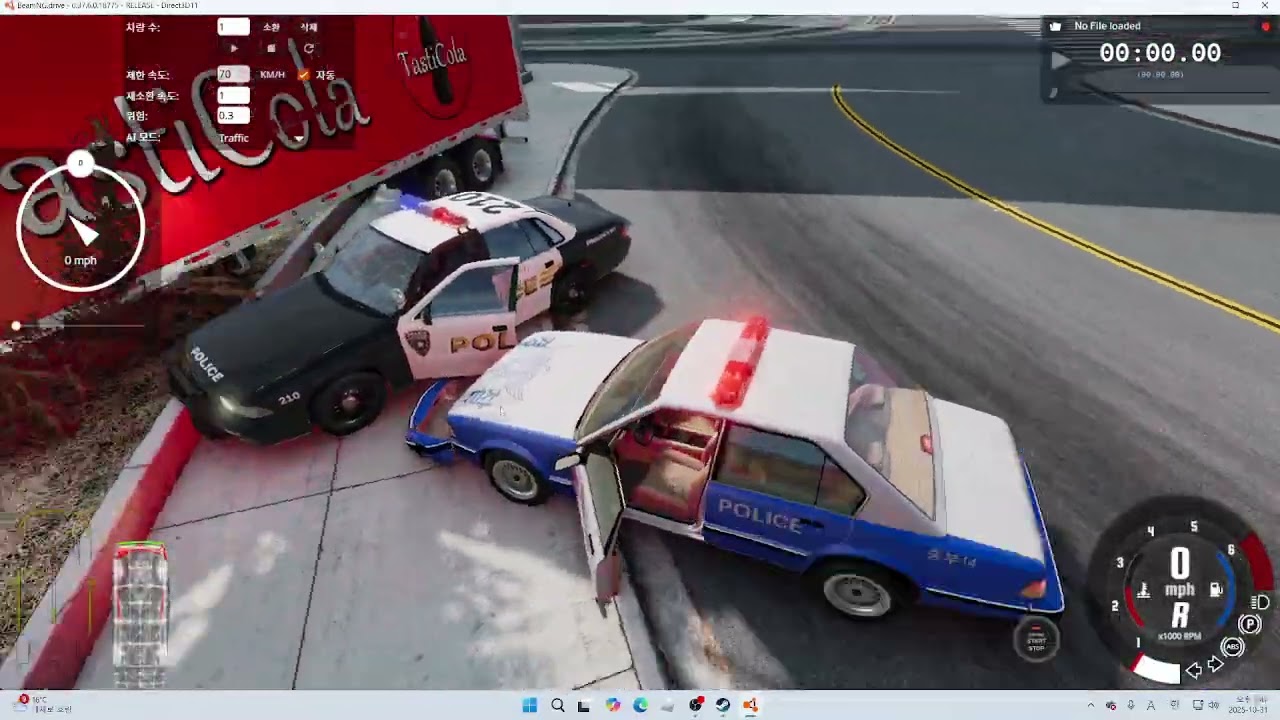
Task: Click the parking brake indicator
Action: click(x=1249, y=625)
